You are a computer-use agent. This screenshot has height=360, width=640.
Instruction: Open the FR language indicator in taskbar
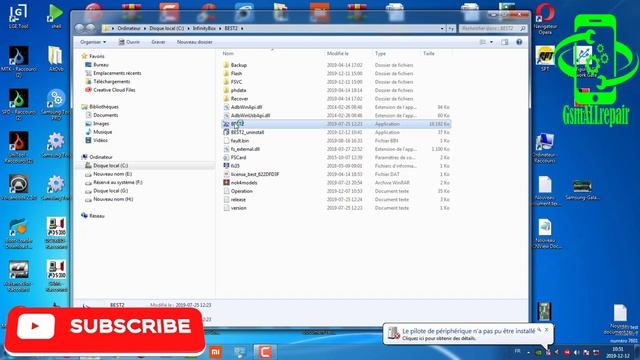pyautogui.click(x=518, y=351)
